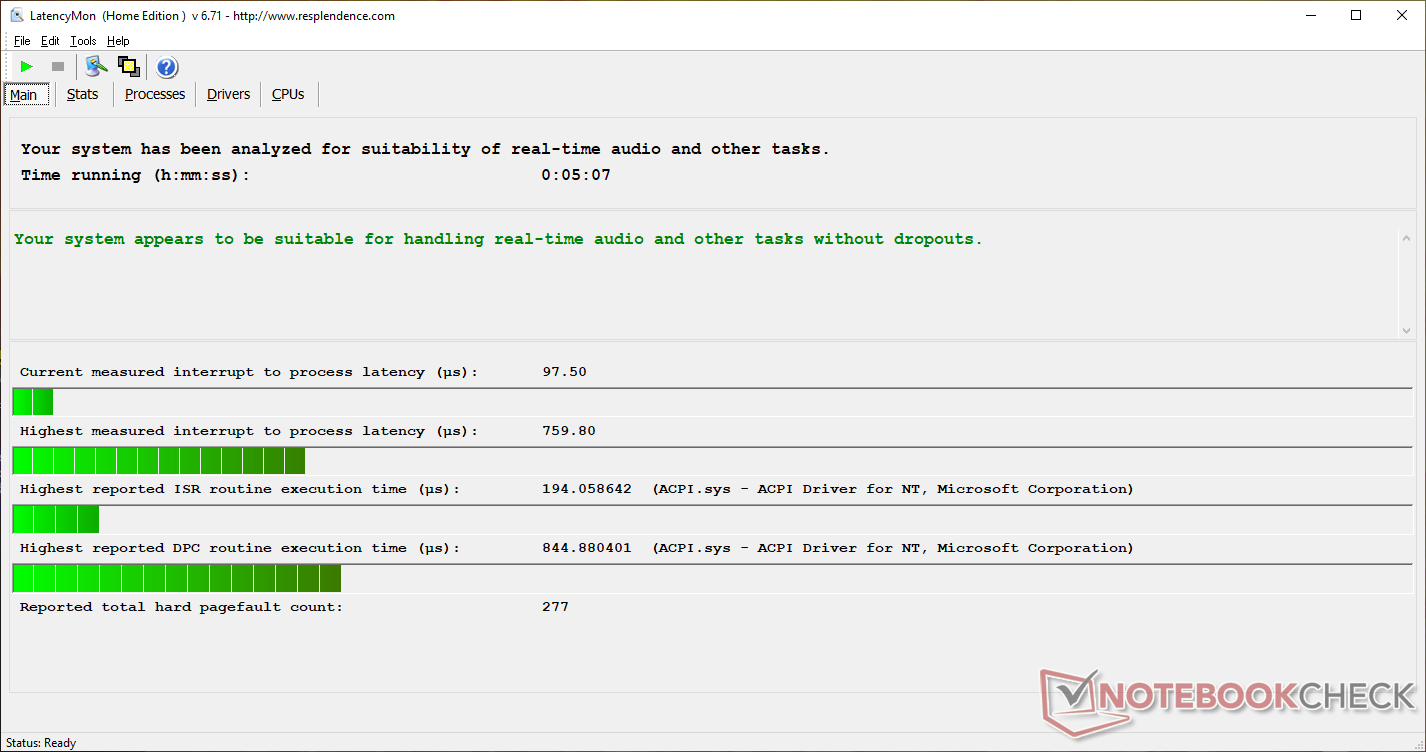This screenshot has height=752, width=1426.
Task: Click the current interrupt latency green bar
Action: click(x=33, y=402)
